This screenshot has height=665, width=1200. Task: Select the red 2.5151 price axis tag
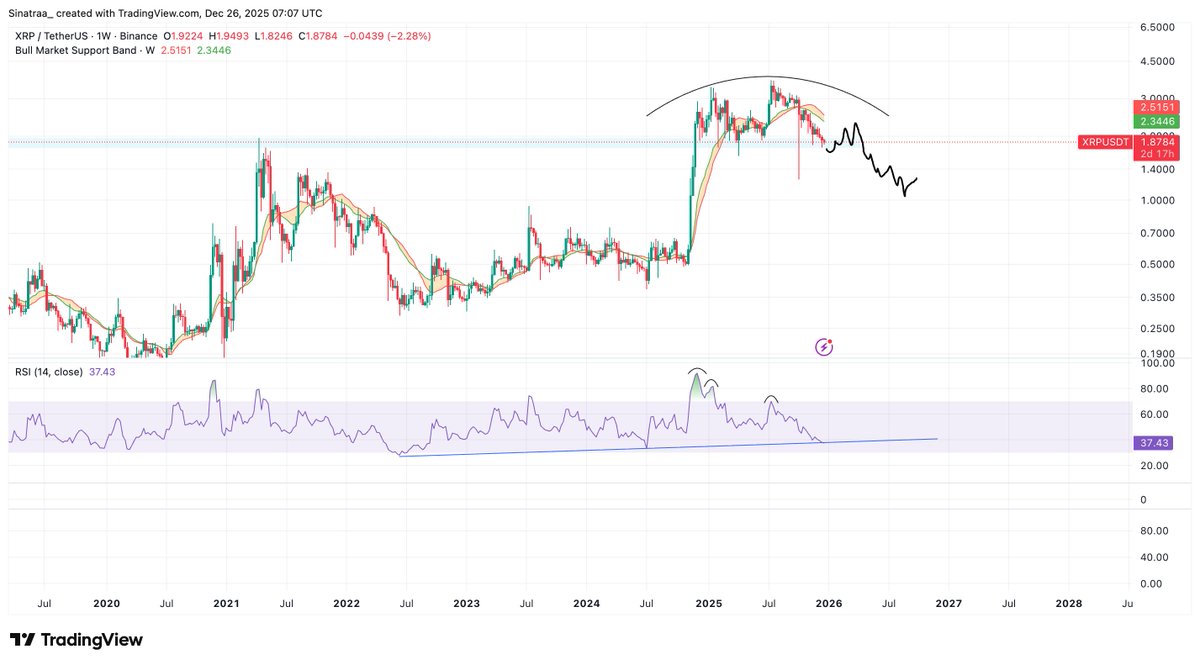tap(1157, 107)
